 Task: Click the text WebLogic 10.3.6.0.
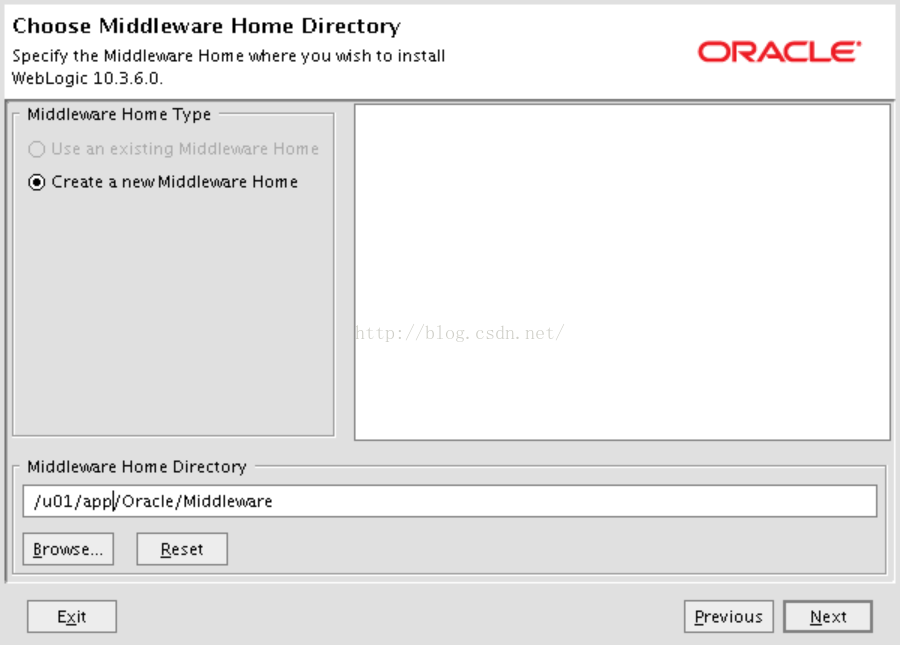click(x=87, y=78)
